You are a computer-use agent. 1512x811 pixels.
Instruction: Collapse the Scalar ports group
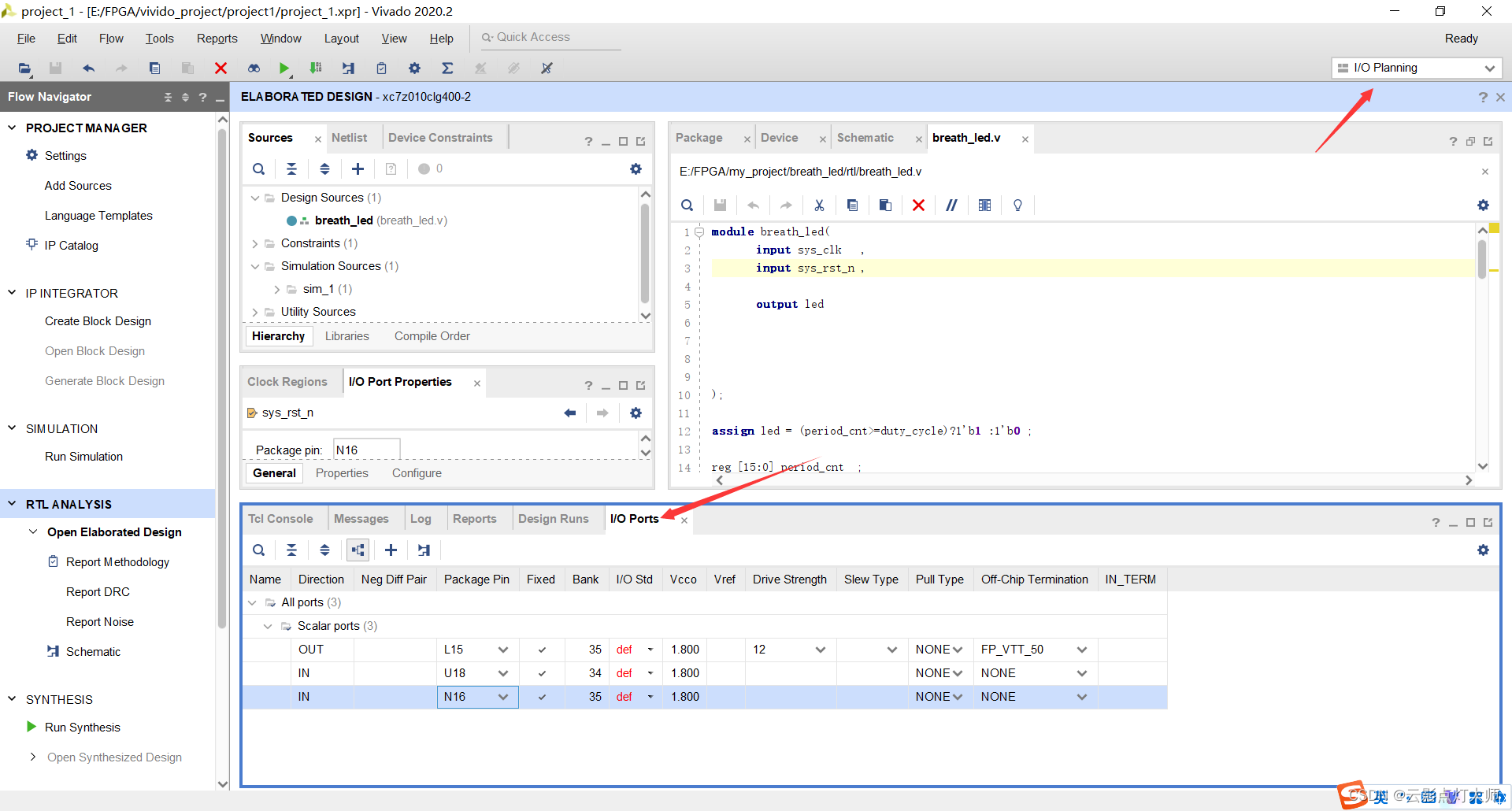point(268,626)
